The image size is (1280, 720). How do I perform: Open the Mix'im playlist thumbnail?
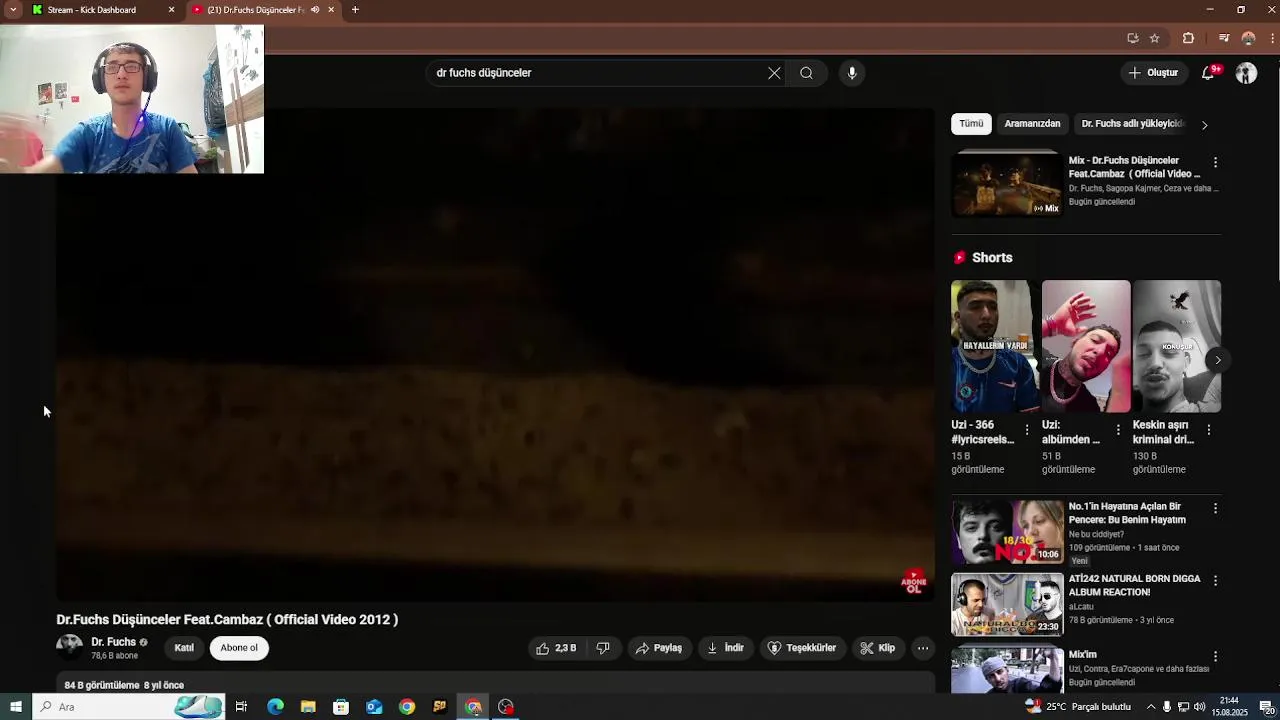click(1007, 670)
